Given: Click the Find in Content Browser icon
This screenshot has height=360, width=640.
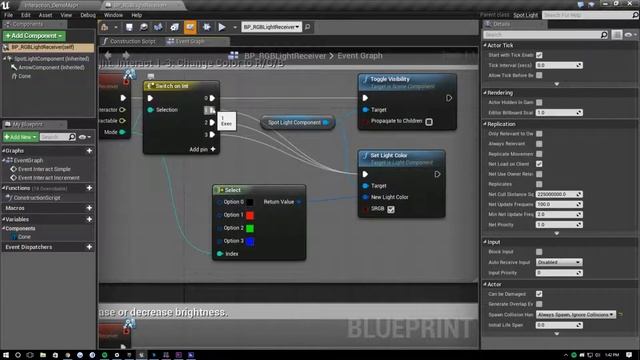Looking at the screenshot, I should coord(144,27).
